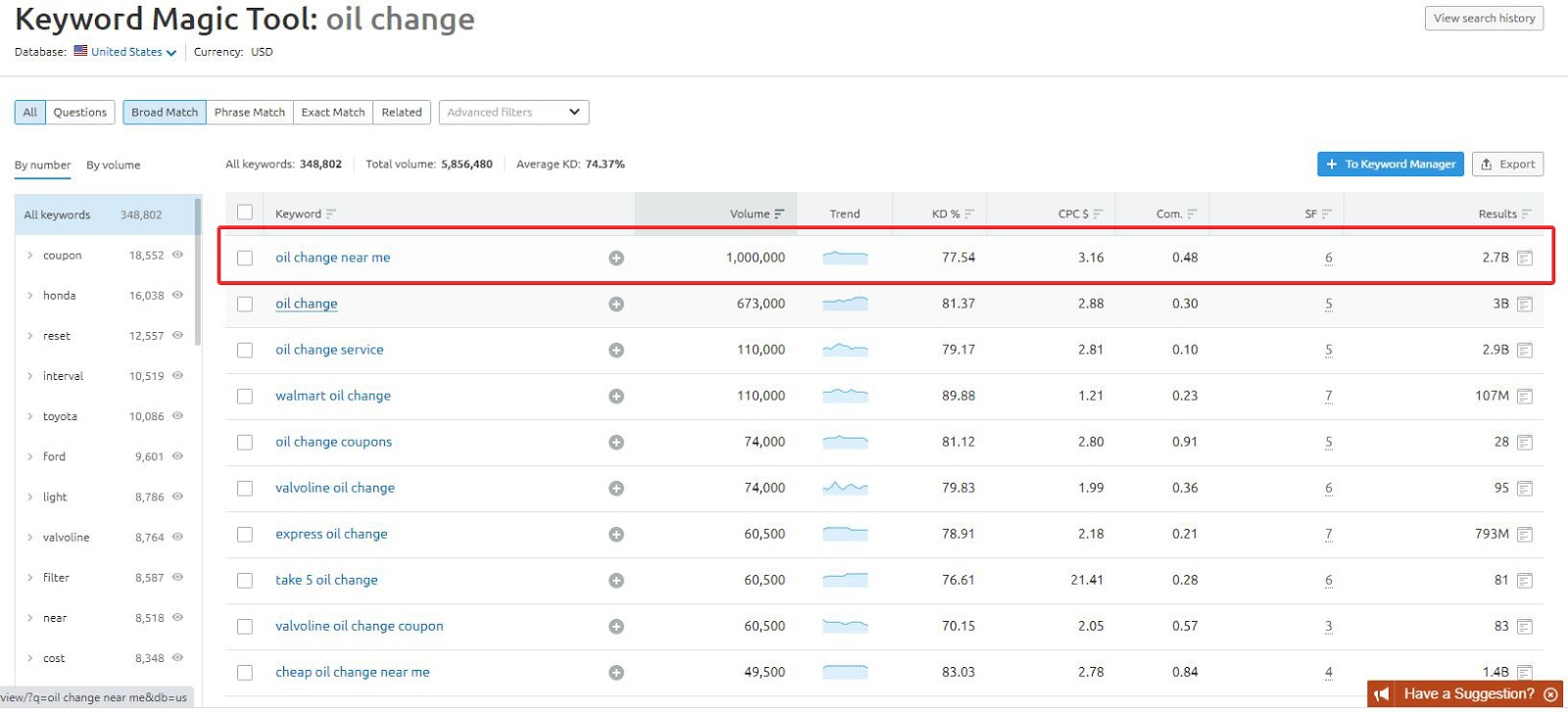Screen dimensions: 1568x712
Task: Select all keywords header checkbox
Action: [245, 213]
